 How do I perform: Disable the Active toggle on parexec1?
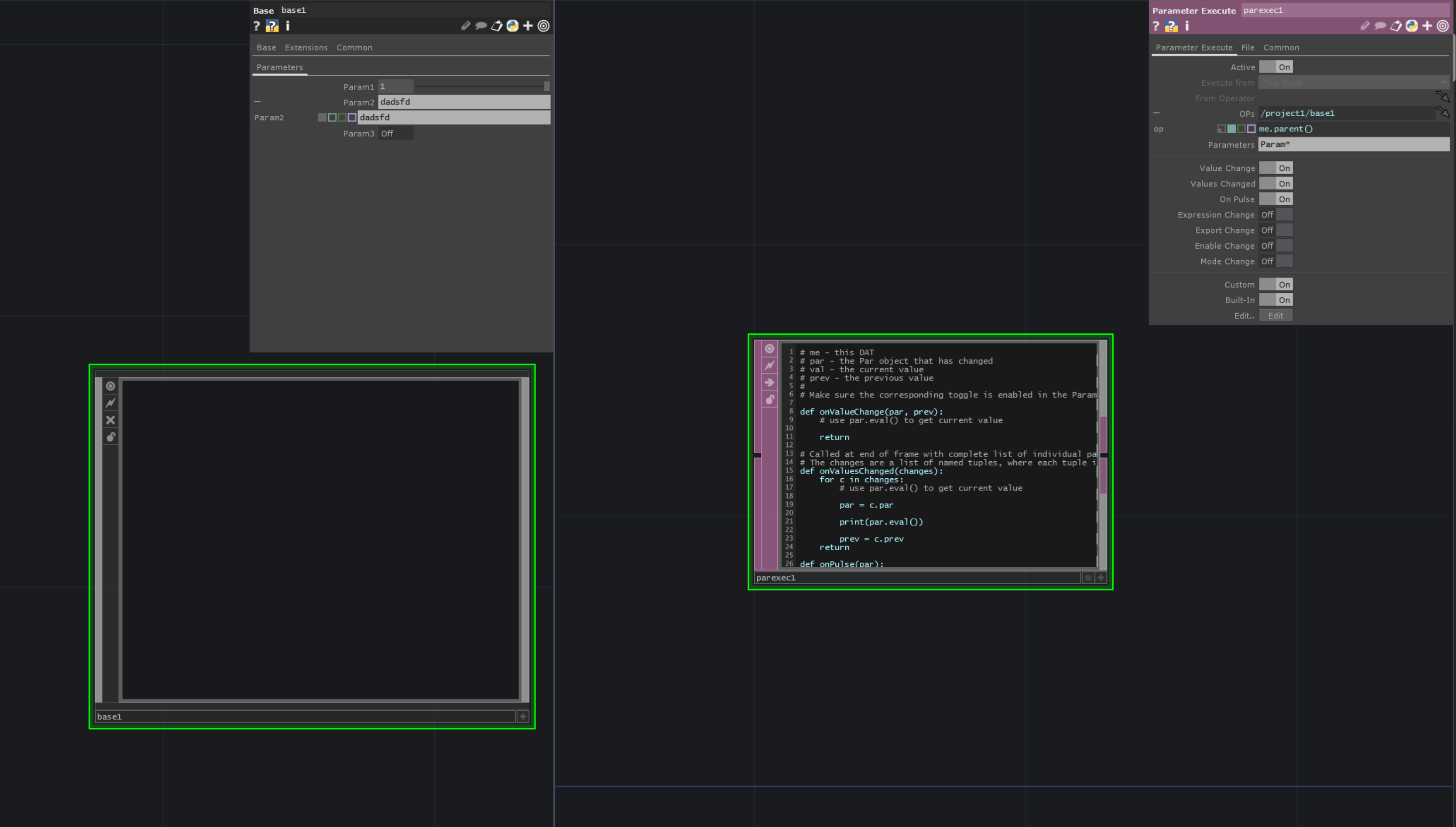(x=1277, y=67)
